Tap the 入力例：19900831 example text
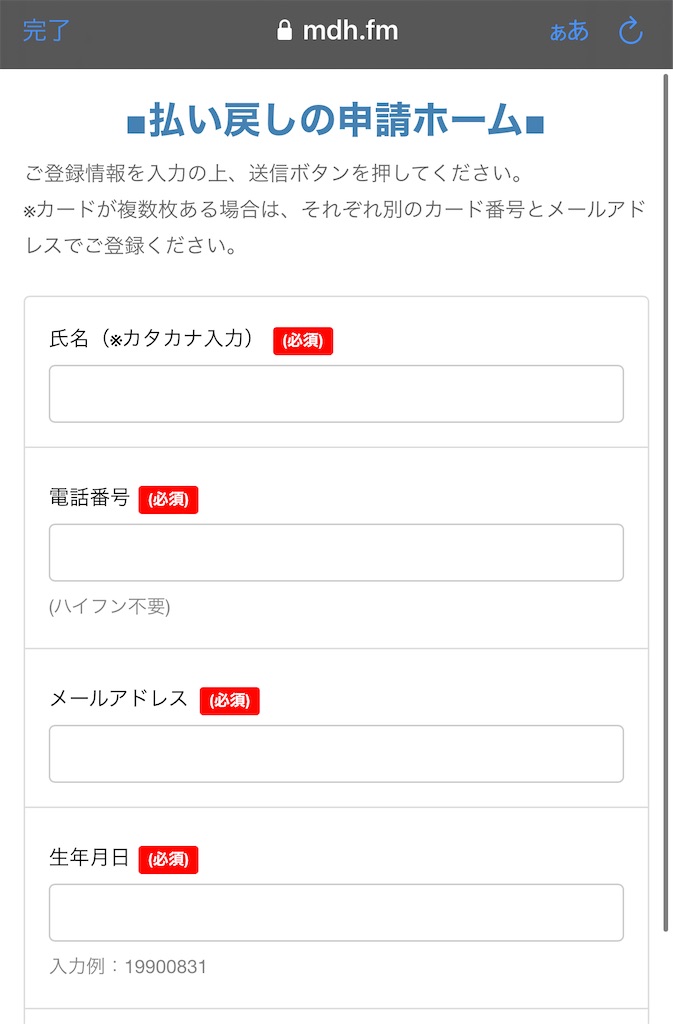This screenshot has height=1024, width=673. tap(125, 966)
